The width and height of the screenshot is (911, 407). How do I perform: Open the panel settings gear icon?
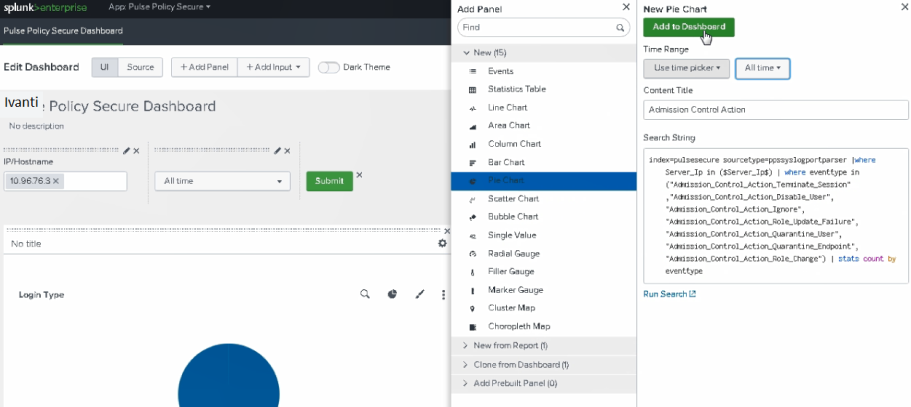click(442, 243)
